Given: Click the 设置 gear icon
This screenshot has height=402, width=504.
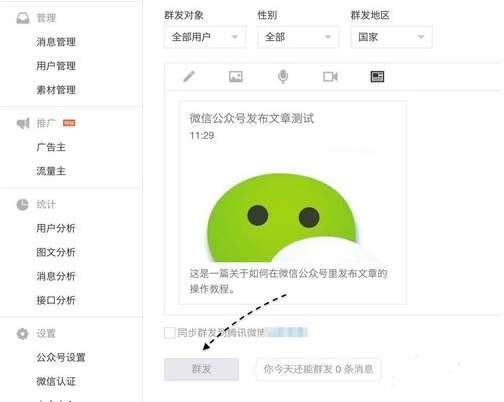Looking at the screenshot, I should tap(23, 333).
